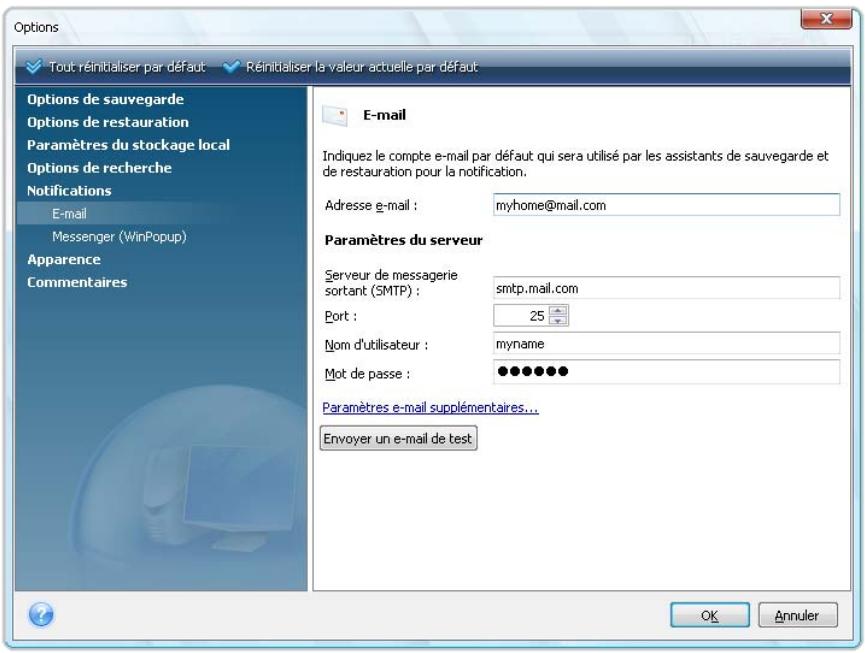This screenshot has height=653, width=865.
Task: Click Envoyer un e-mail de test button
Action: (x=398, y=438)
